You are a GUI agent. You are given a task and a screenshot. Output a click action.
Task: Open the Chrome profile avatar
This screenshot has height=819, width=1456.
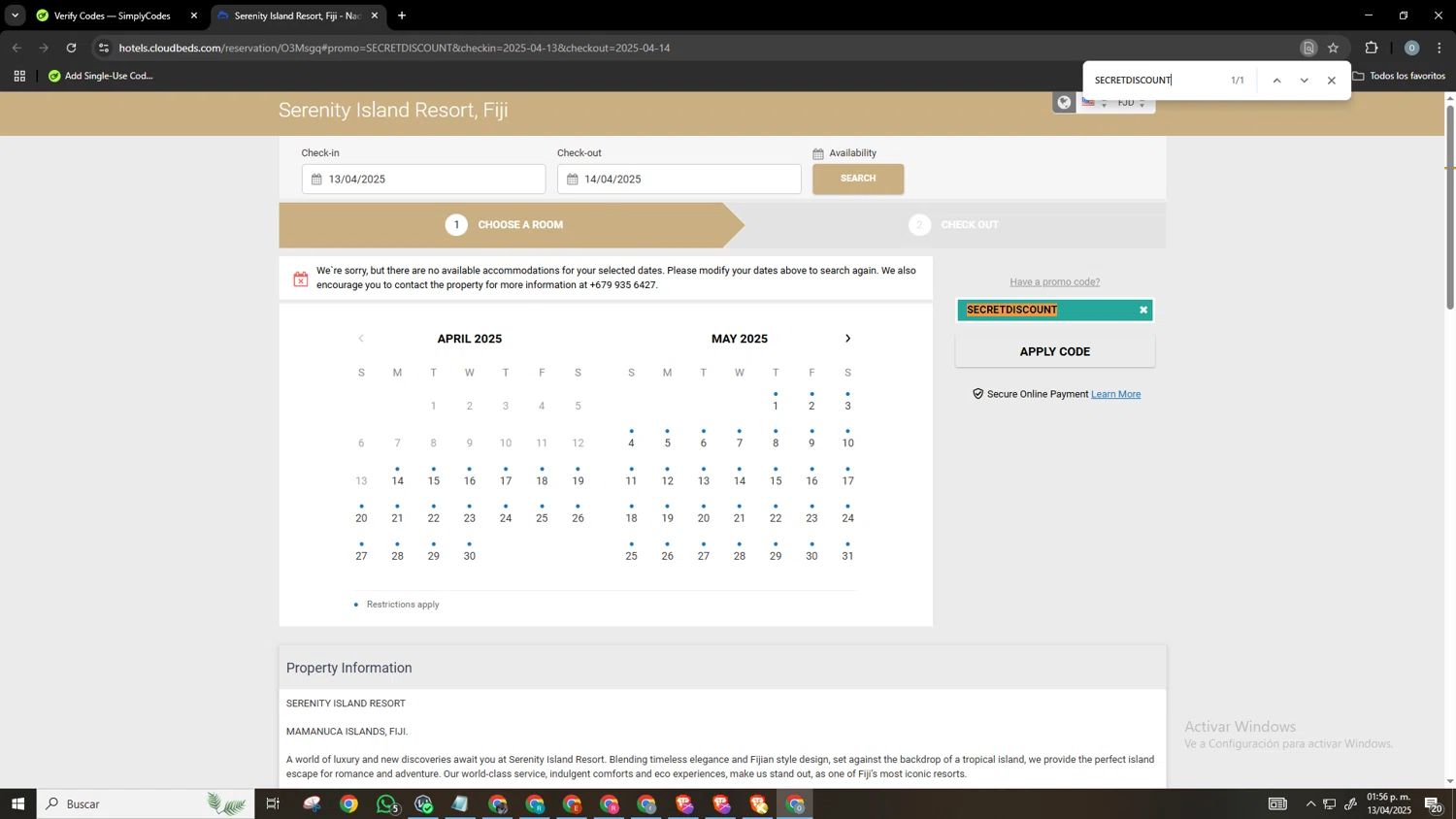tap(1411, 48)
